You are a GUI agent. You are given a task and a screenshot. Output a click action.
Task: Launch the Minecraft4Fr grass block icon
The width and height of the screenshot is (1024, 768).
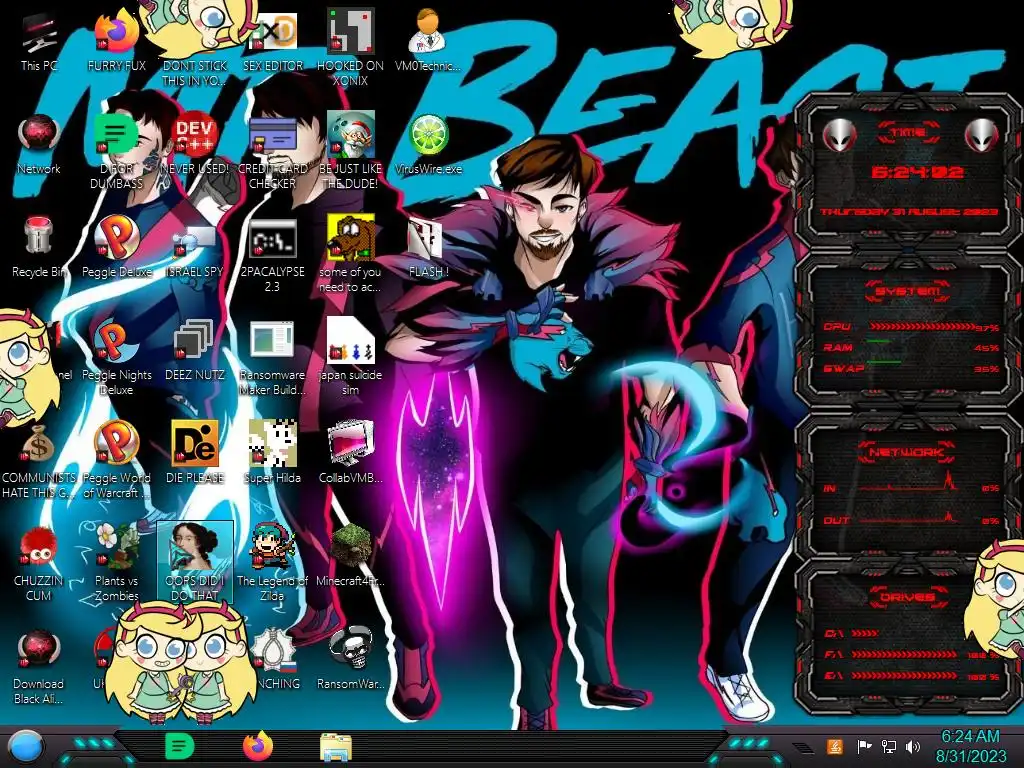coord(350,555)
